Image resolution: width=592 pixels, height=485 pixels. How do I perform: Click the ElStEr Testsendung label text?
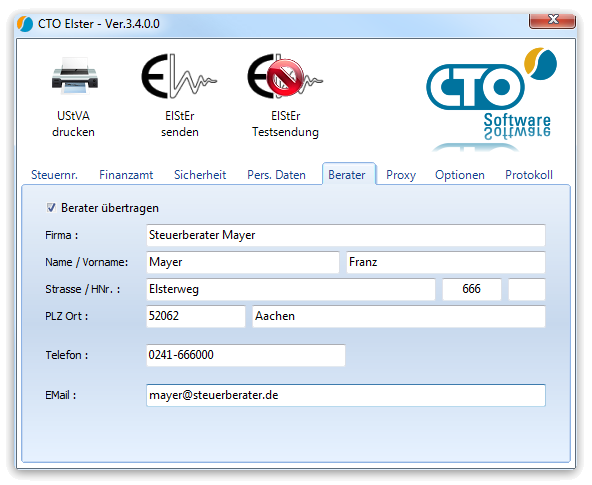(285, 124)
